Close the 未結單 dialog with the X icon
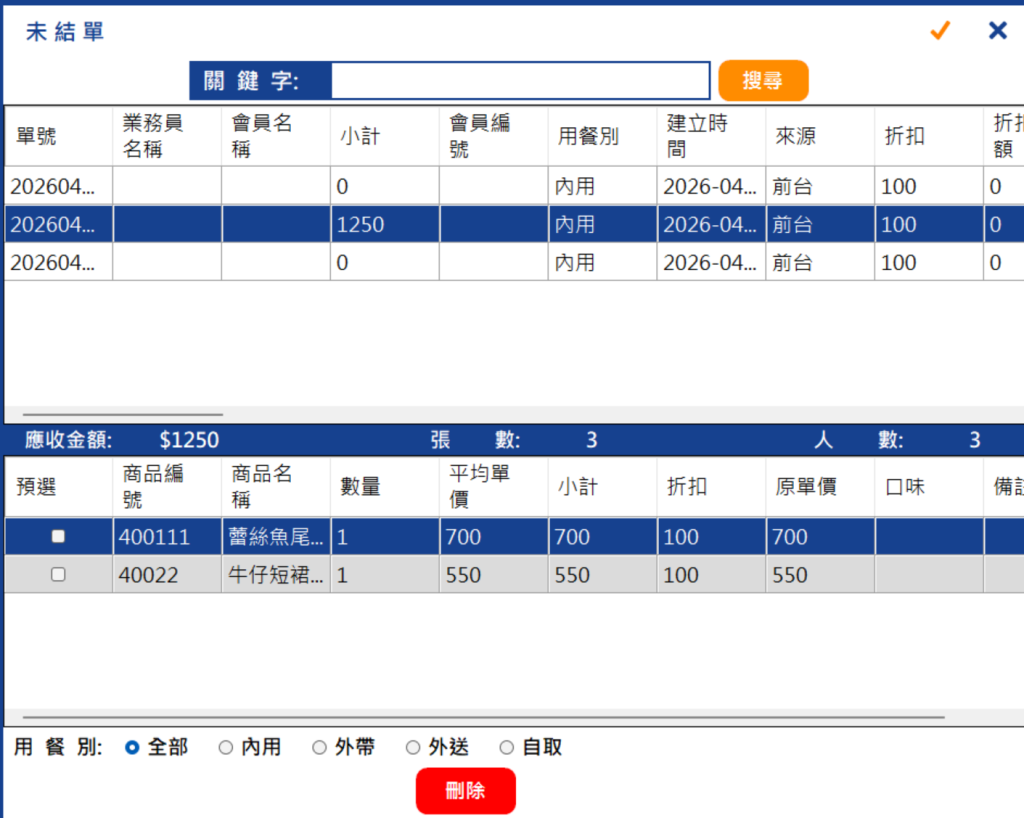Screen dimensions: 1024x818 (997, 30)
